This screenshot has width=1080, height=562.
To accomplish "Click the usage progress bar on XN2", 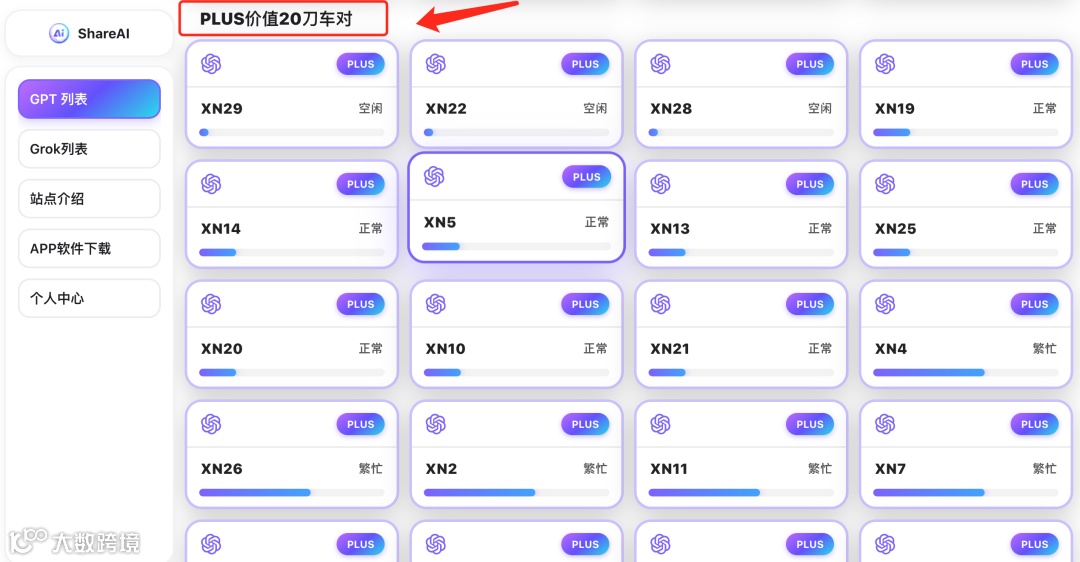I will (516, 492).
